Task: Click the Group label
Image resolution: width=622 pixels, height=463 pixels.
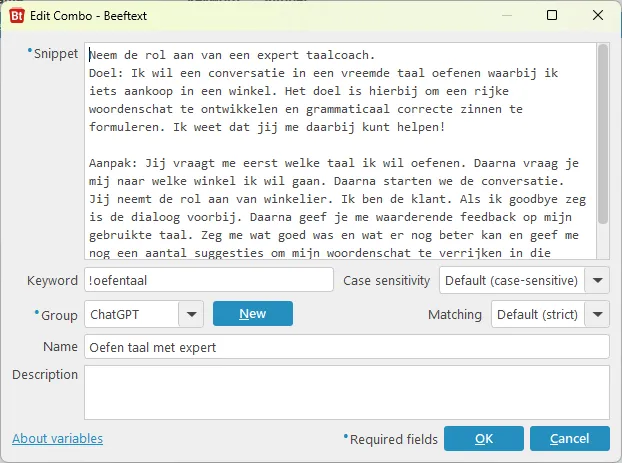Action: 59,315
